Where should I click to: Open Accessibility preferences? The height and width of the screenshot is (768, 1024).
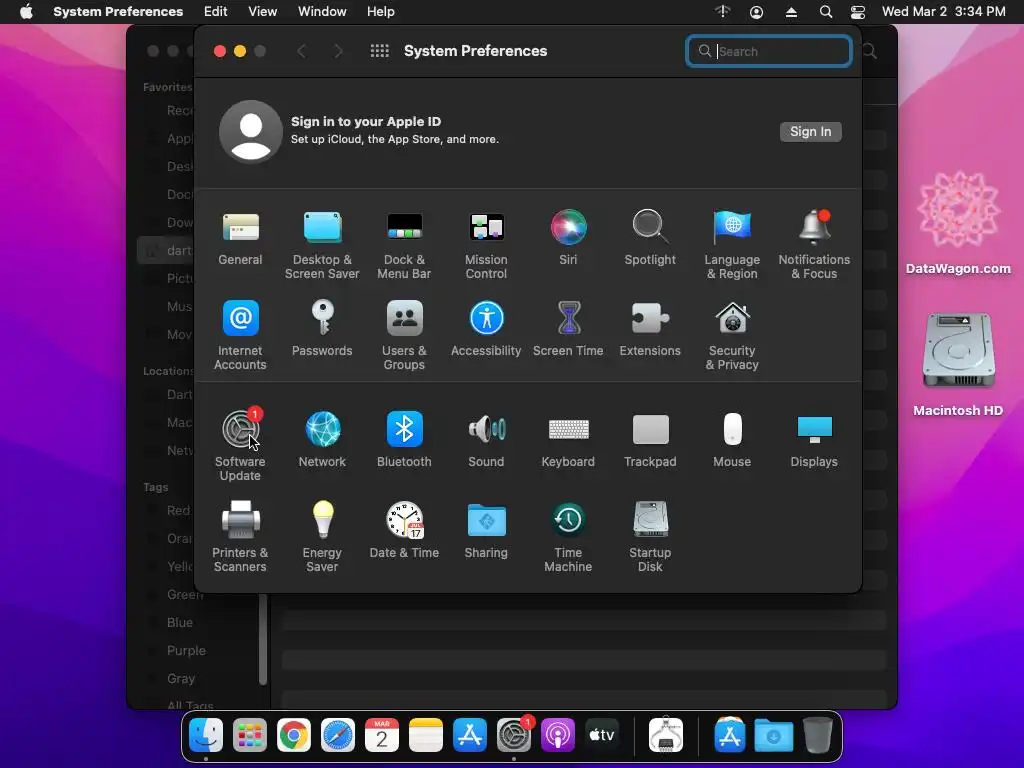[x=486, y=328]
